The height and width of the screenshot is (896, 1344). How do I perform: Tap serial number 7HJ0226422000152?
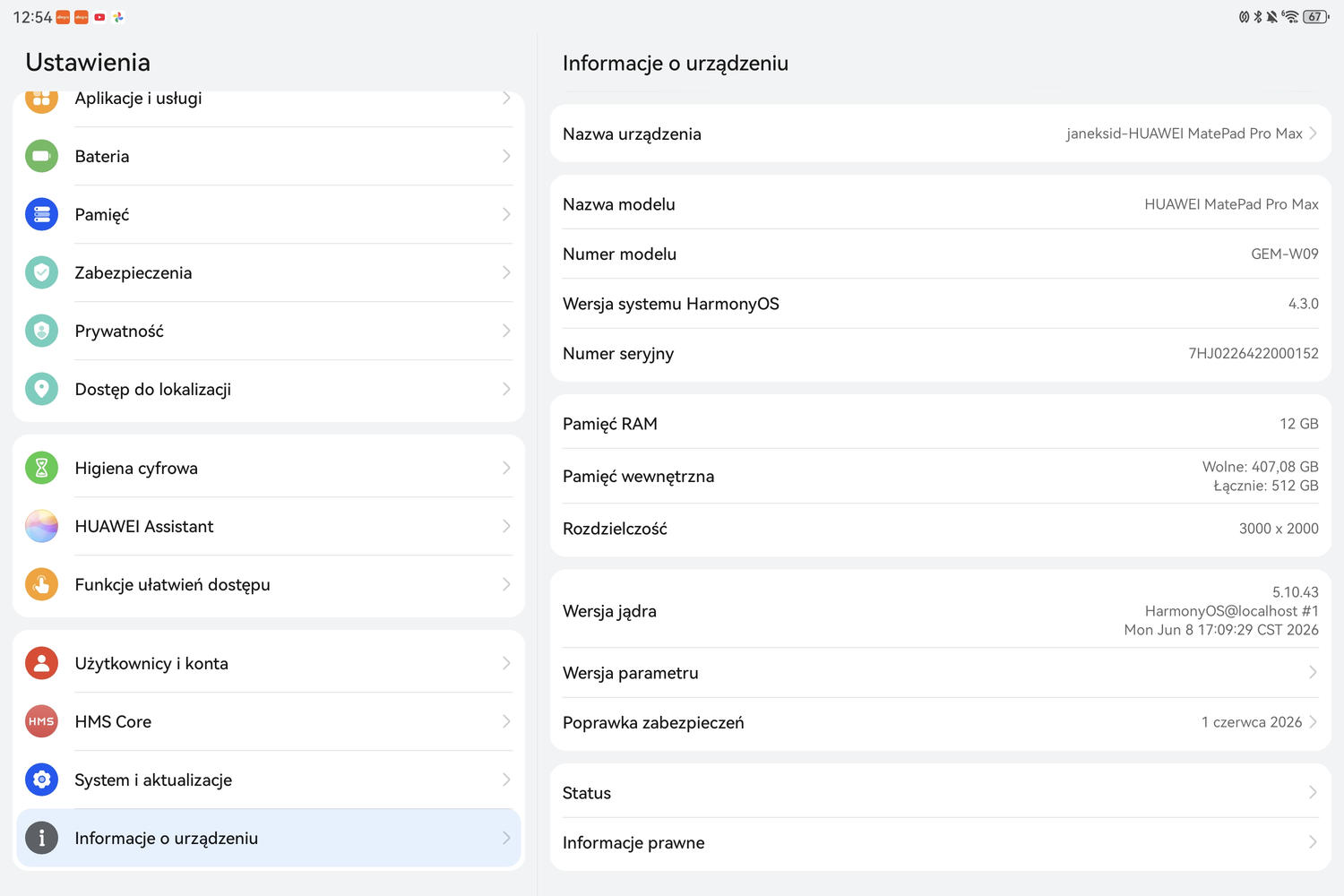1254,353
